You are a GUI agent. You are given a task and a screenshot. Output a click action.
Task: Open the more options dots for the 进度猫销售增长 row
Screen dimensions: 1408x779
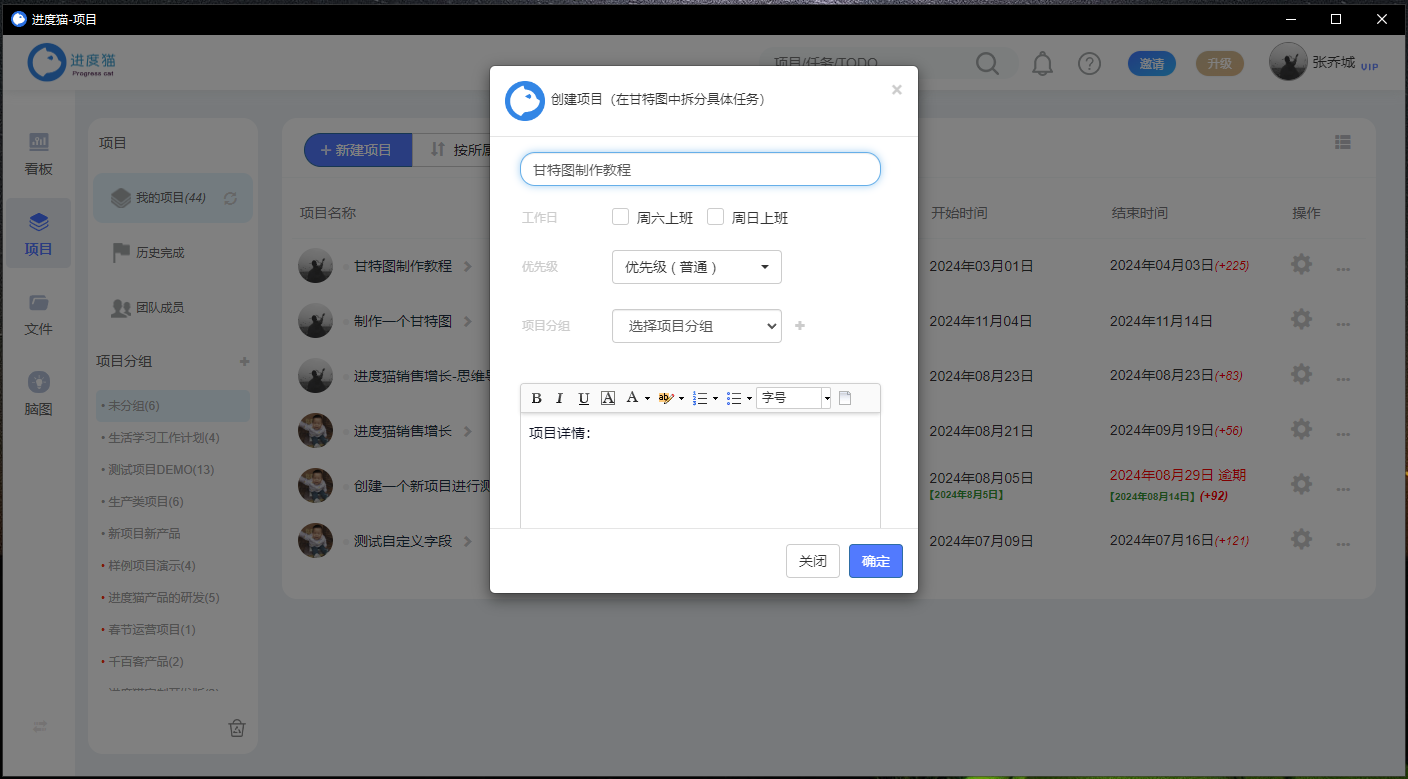tap(1343, 434)
